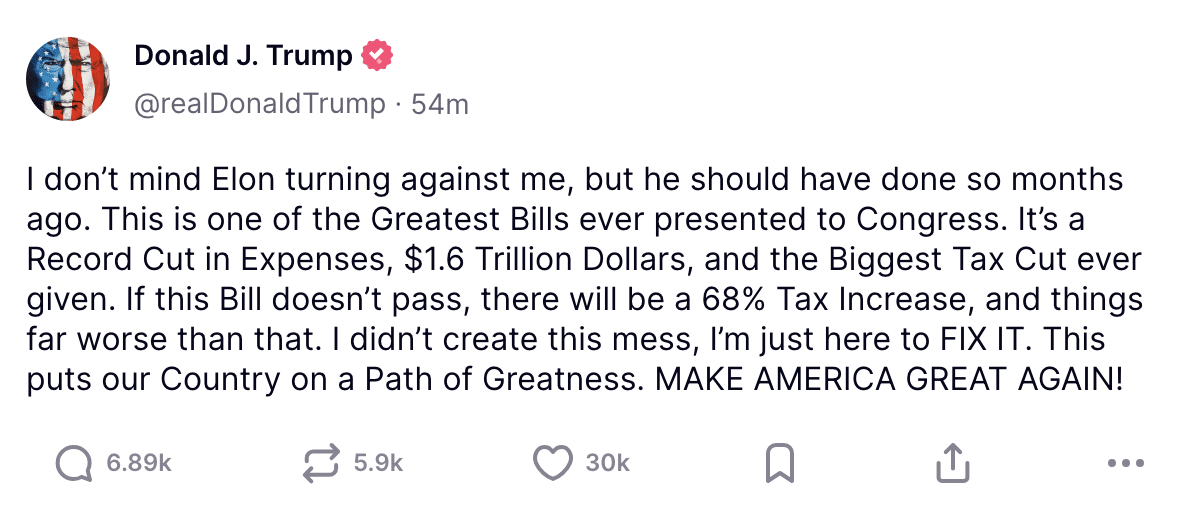Click the red verified badge
The image size is (1200, 520).
pyautogui.click(x=377, y=56)
